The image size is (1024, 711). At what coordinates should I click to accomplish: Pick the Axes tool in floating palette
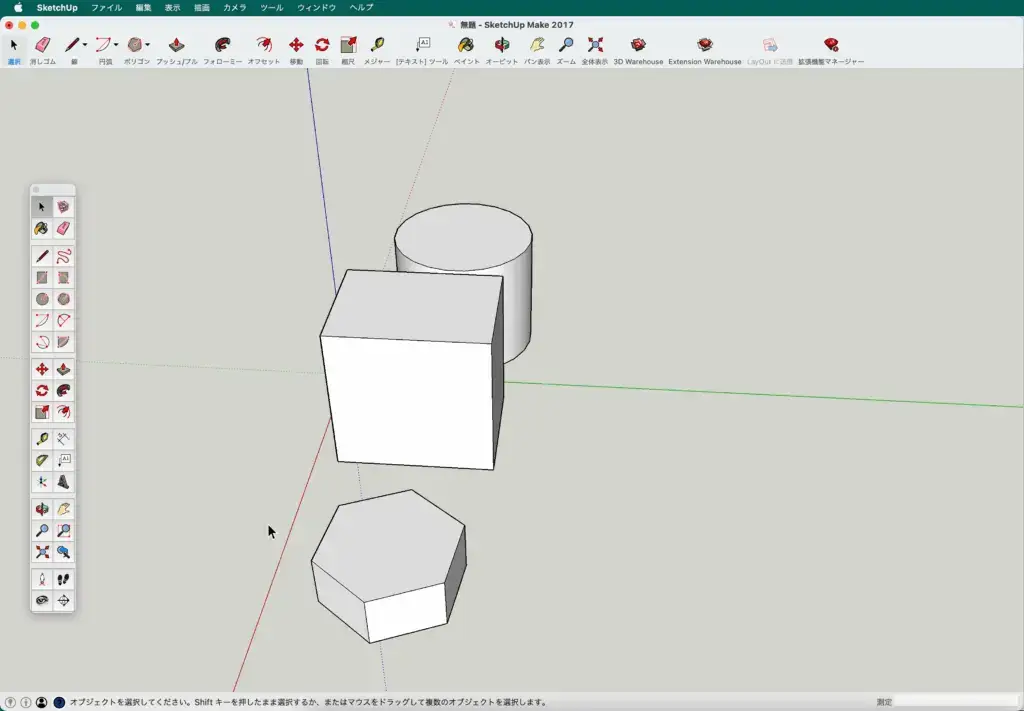pos(42,482)
